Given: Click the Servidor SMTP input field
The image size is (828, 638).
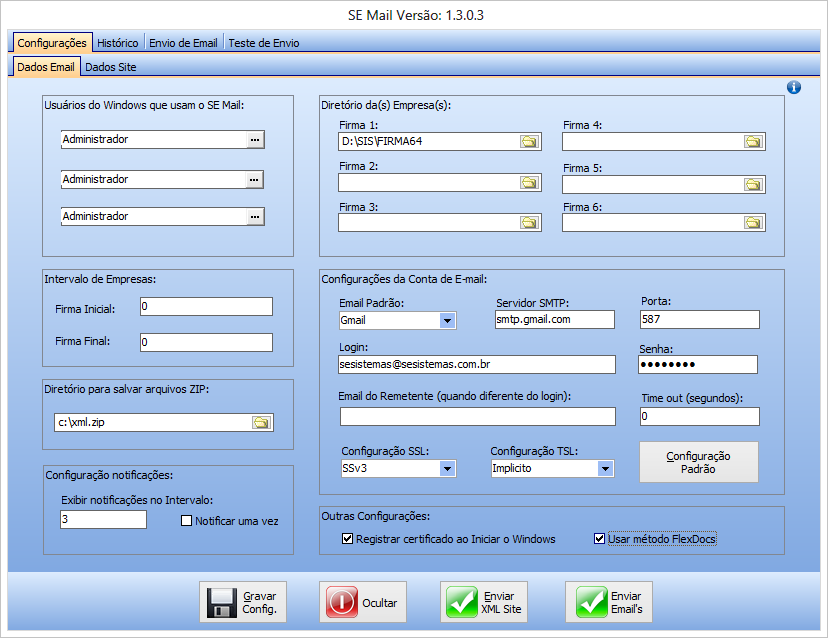Looking at the screenshot, I should coord(554,320).
